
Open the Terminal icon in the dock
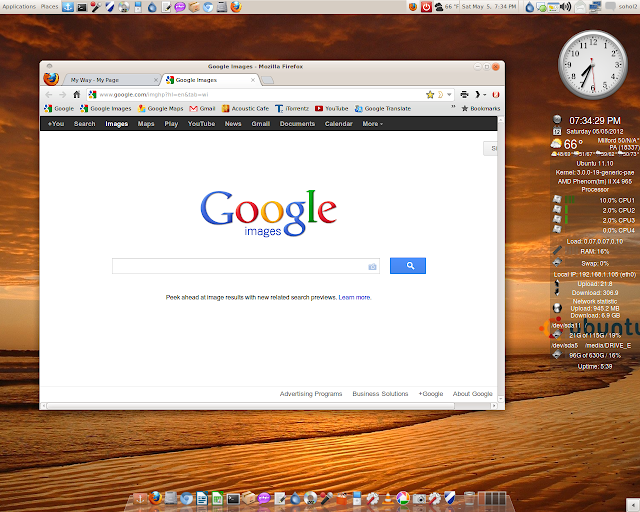233,499
